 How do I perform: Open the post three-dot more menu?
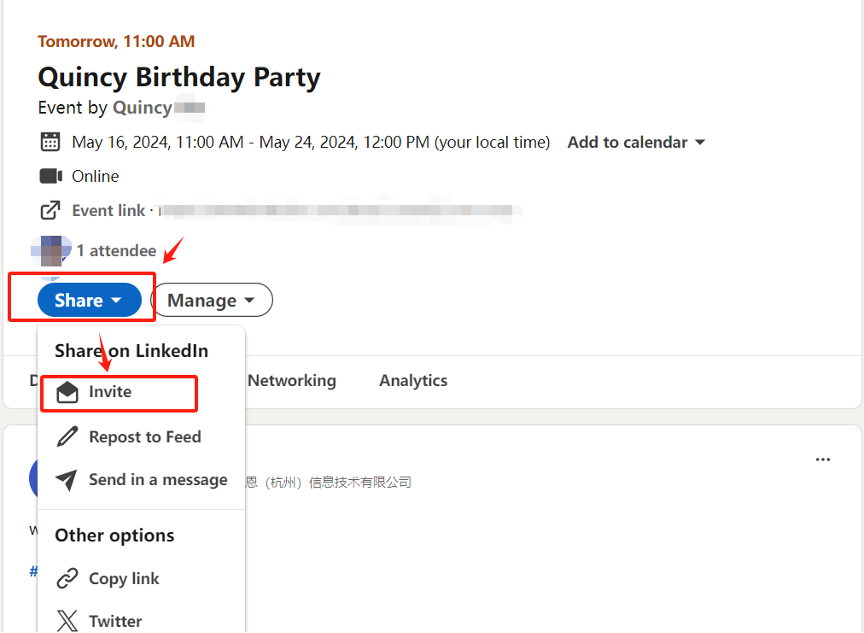[x=823, y=459]
